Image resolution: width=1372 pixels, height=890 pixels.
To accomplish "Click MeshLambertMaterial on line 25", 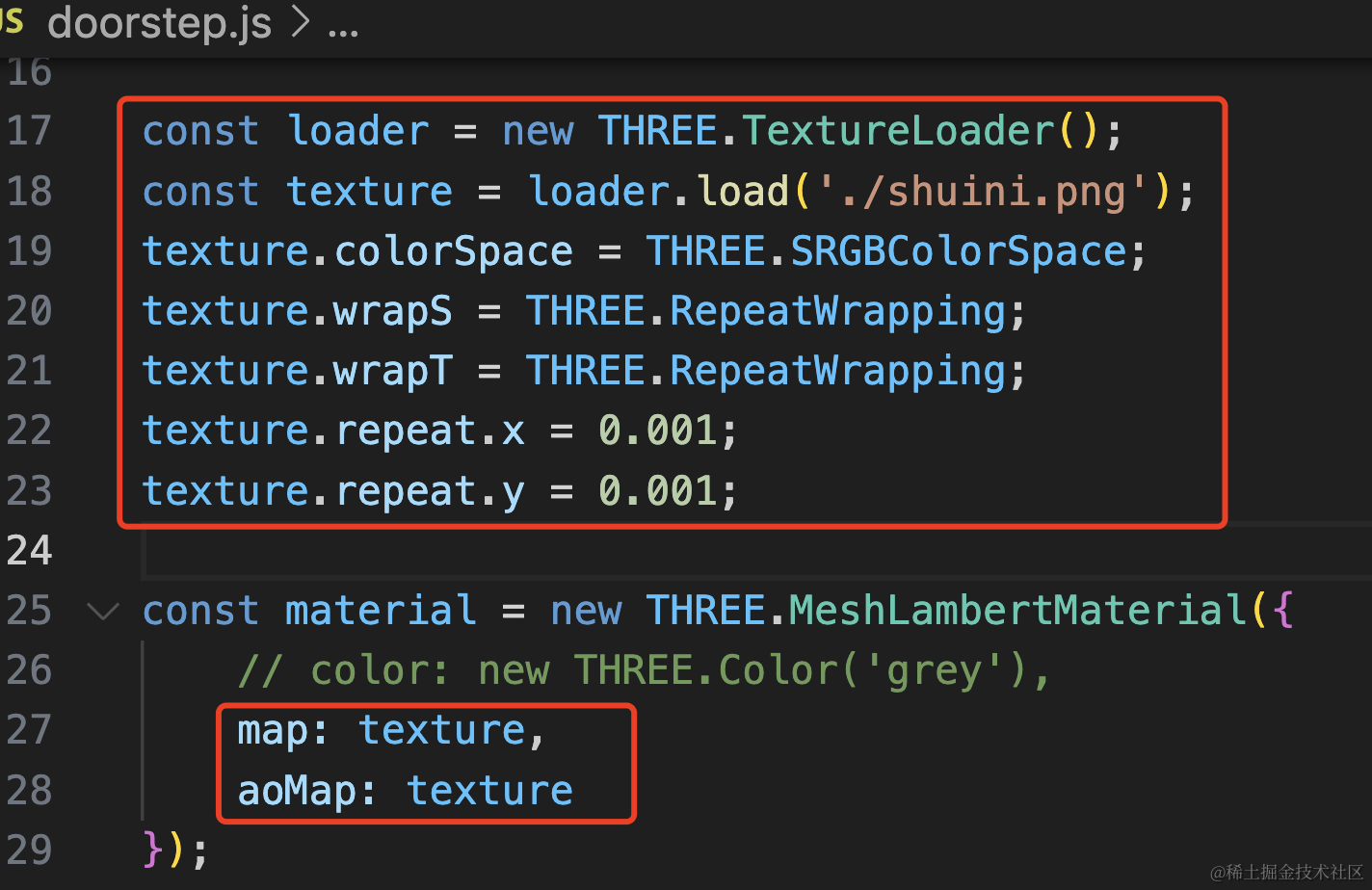I will (x=1018, y=611).
